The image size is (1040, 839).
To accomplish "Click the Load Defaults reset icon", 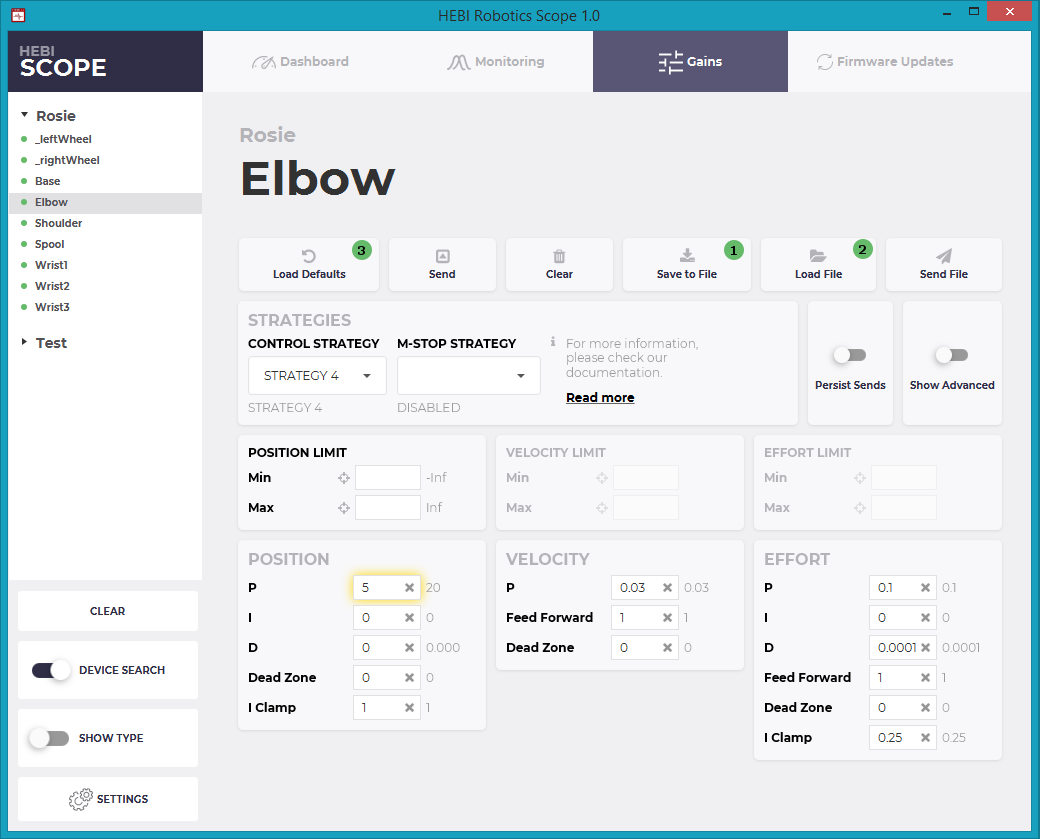I will pos(309,255).
